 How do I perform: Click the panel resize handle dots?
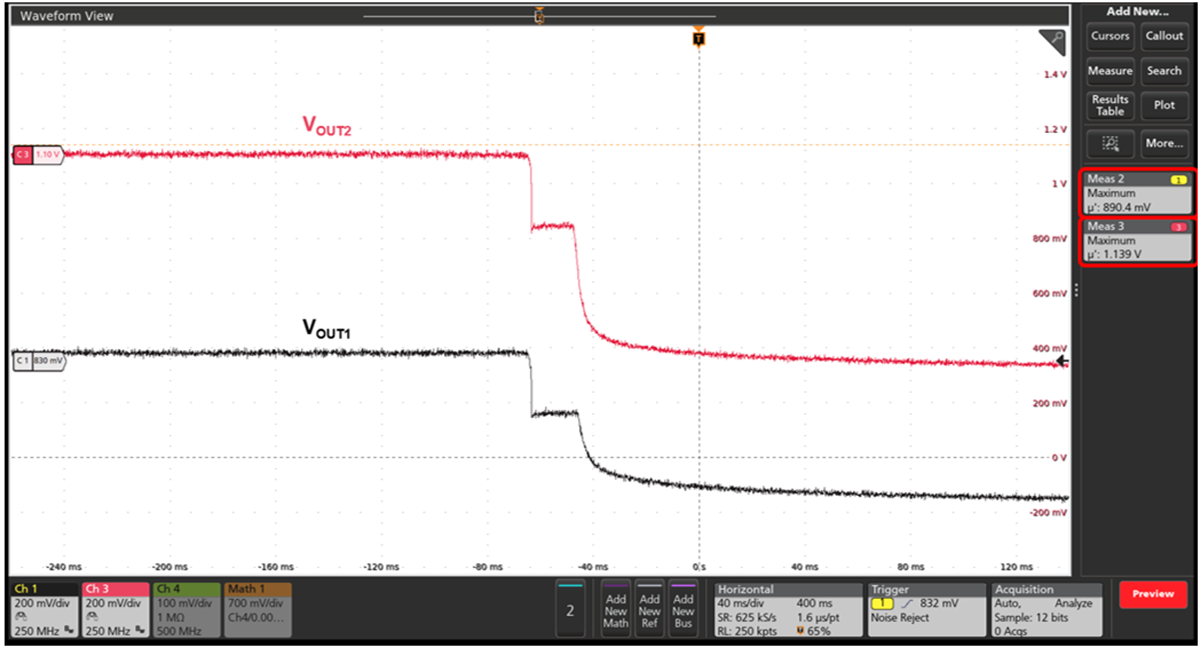pyautogui.click(x=1076, y=290)
